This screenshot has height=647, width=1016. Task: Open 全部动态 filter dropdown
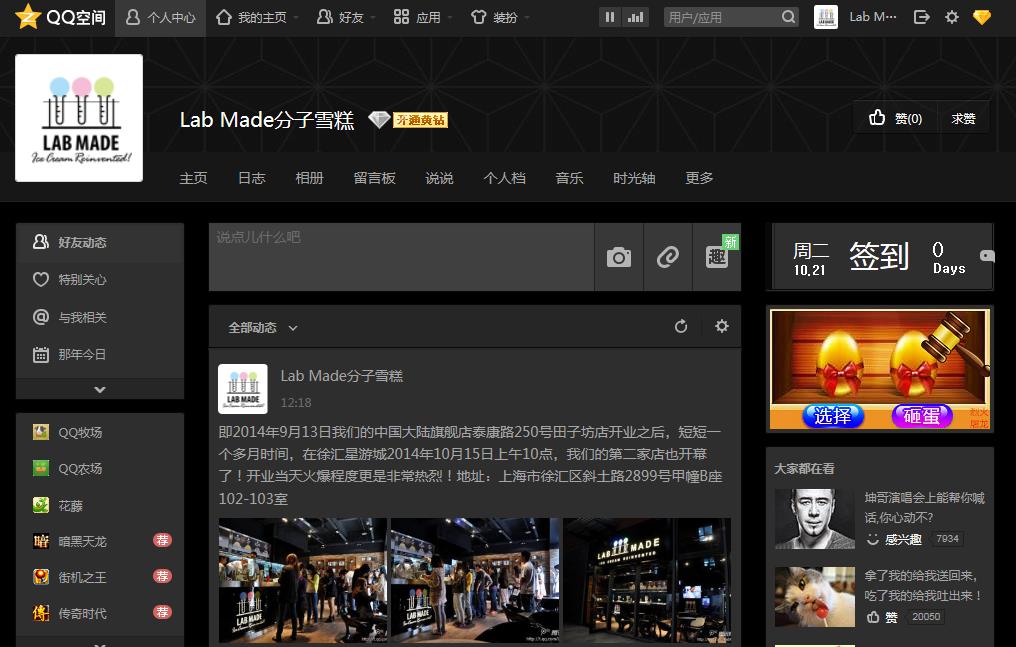[x=262, y=328]
